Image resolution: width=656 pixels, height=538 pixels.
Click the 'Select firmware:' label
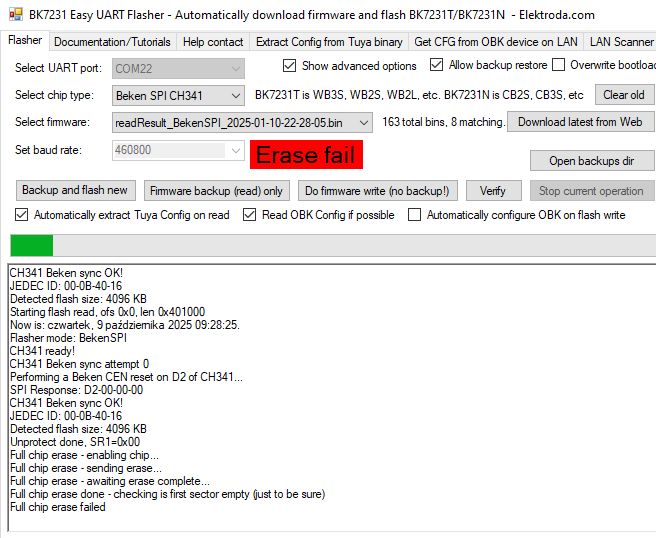[x=52, y=122]
